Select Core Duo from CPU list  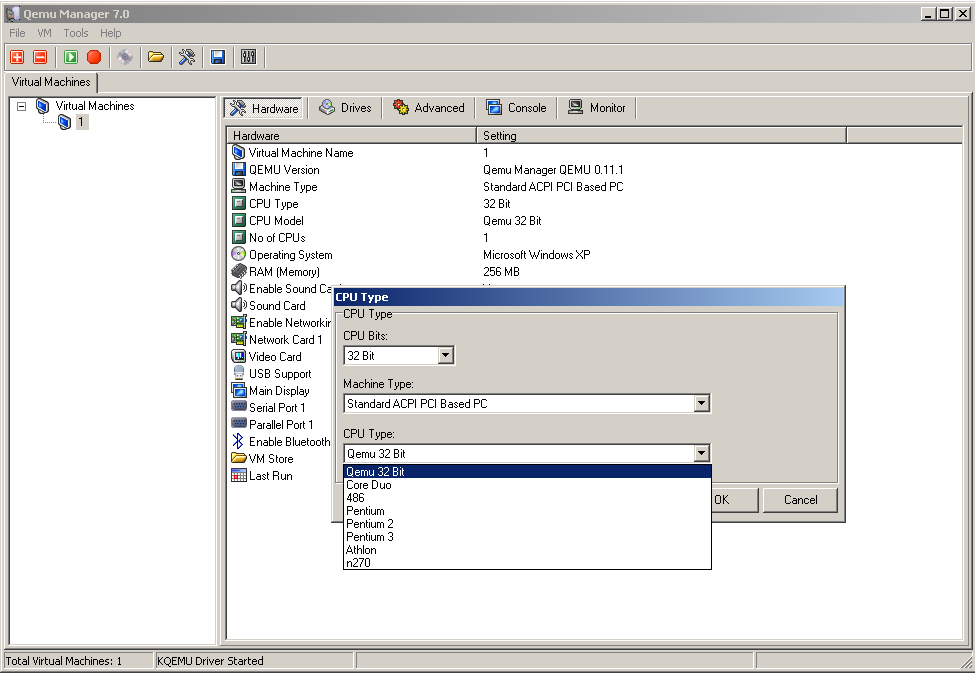(368, 485)
